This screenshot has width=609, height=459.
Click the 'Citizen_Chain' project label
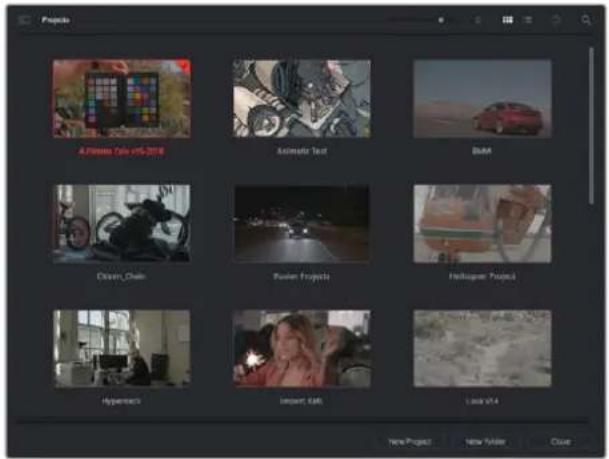coord(121,276)
